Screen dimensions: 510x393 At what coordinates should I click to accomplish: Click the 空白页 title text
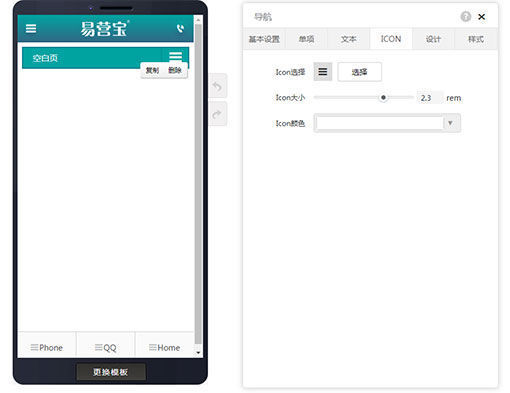pyautogui.click(x=45, y=58)
